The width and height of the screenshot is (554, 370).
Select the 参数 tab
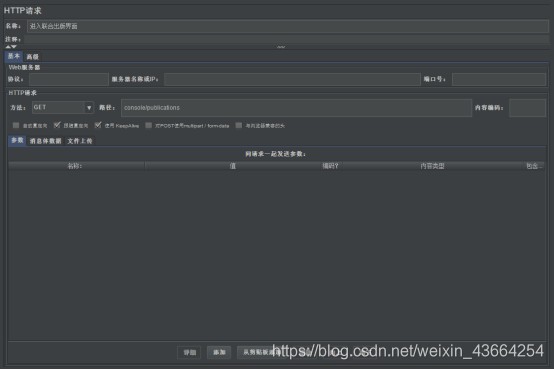point(17,140)
